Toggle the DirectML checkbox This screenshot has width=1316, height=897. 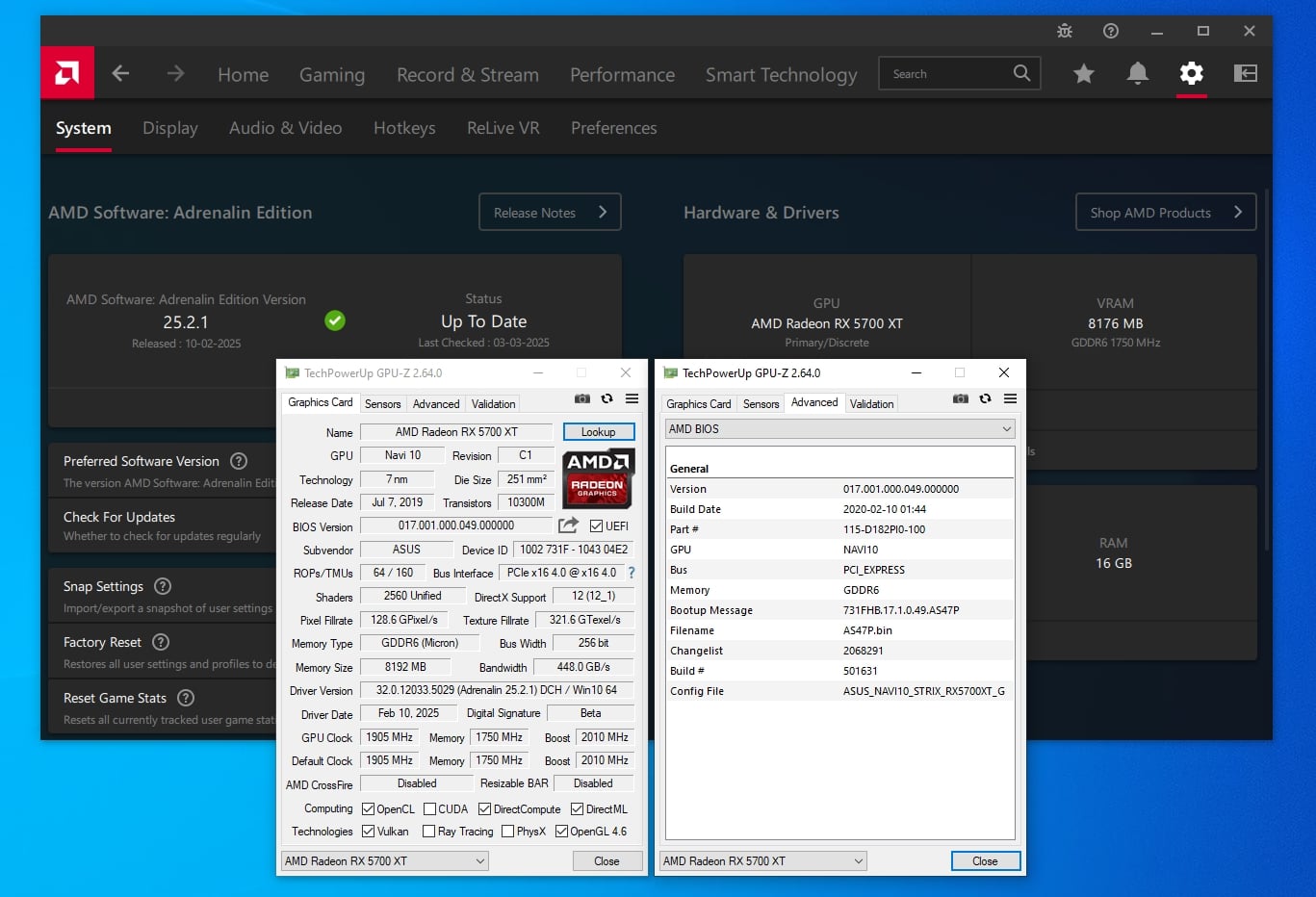click(x=577, y=808)
